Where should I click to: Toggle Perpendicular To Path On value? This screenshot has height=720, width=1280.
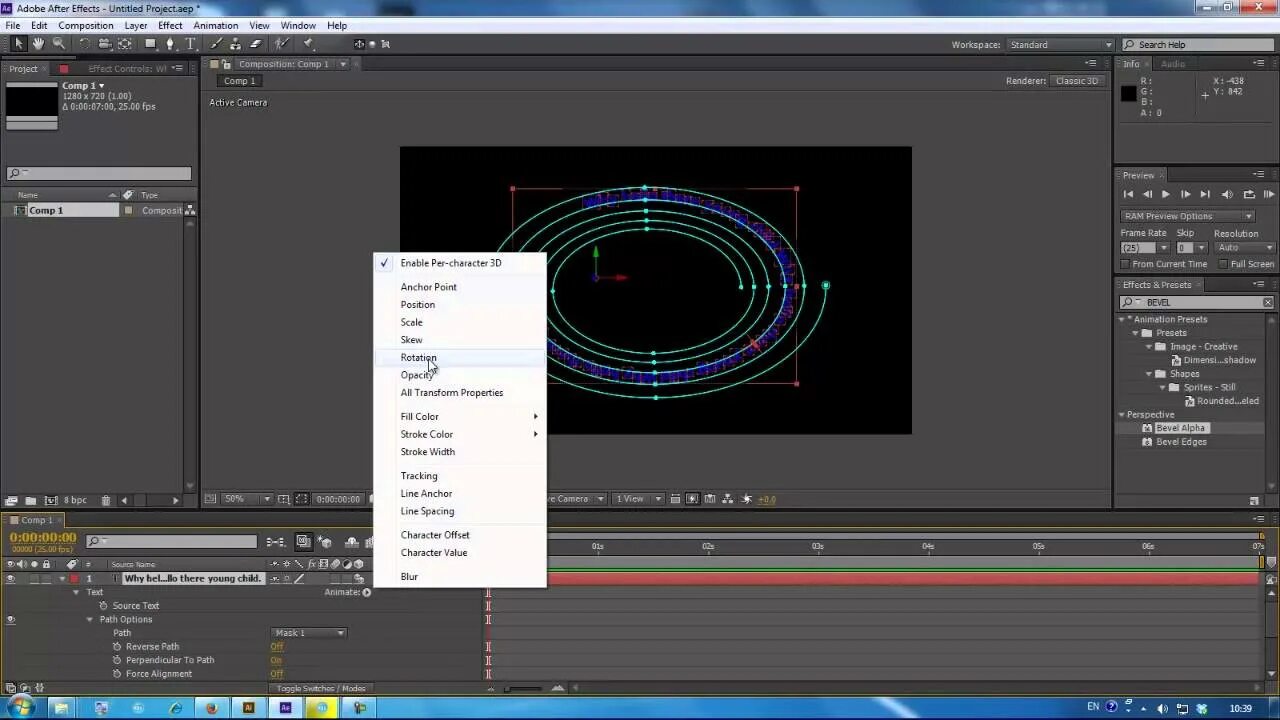tap(276, 660)
